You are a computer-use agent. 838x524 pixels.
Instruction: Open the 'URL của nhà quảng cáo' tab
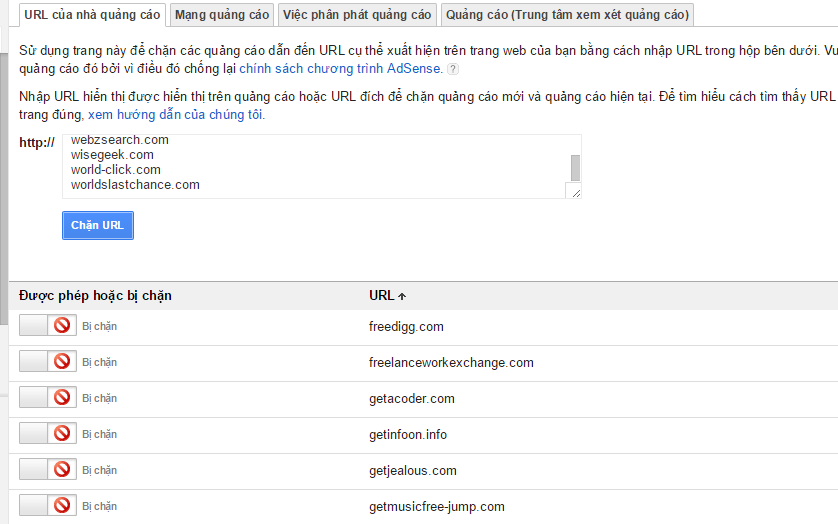click(x=92, y=15)
